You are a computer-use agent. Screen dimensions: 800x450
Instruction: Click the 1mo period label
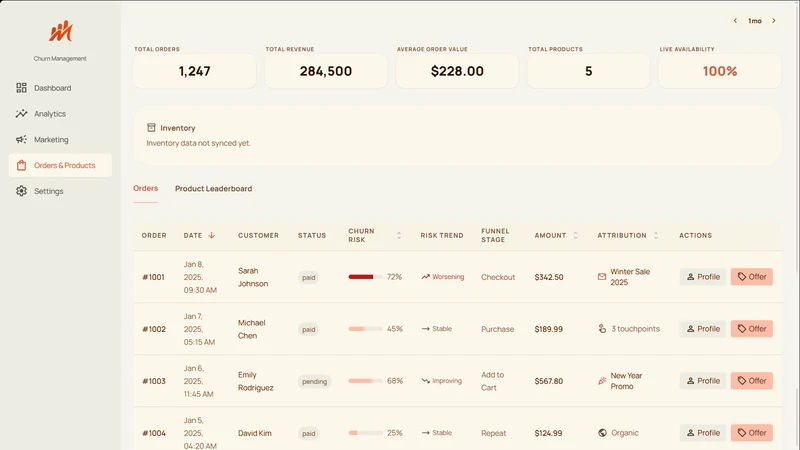(755, 21)
